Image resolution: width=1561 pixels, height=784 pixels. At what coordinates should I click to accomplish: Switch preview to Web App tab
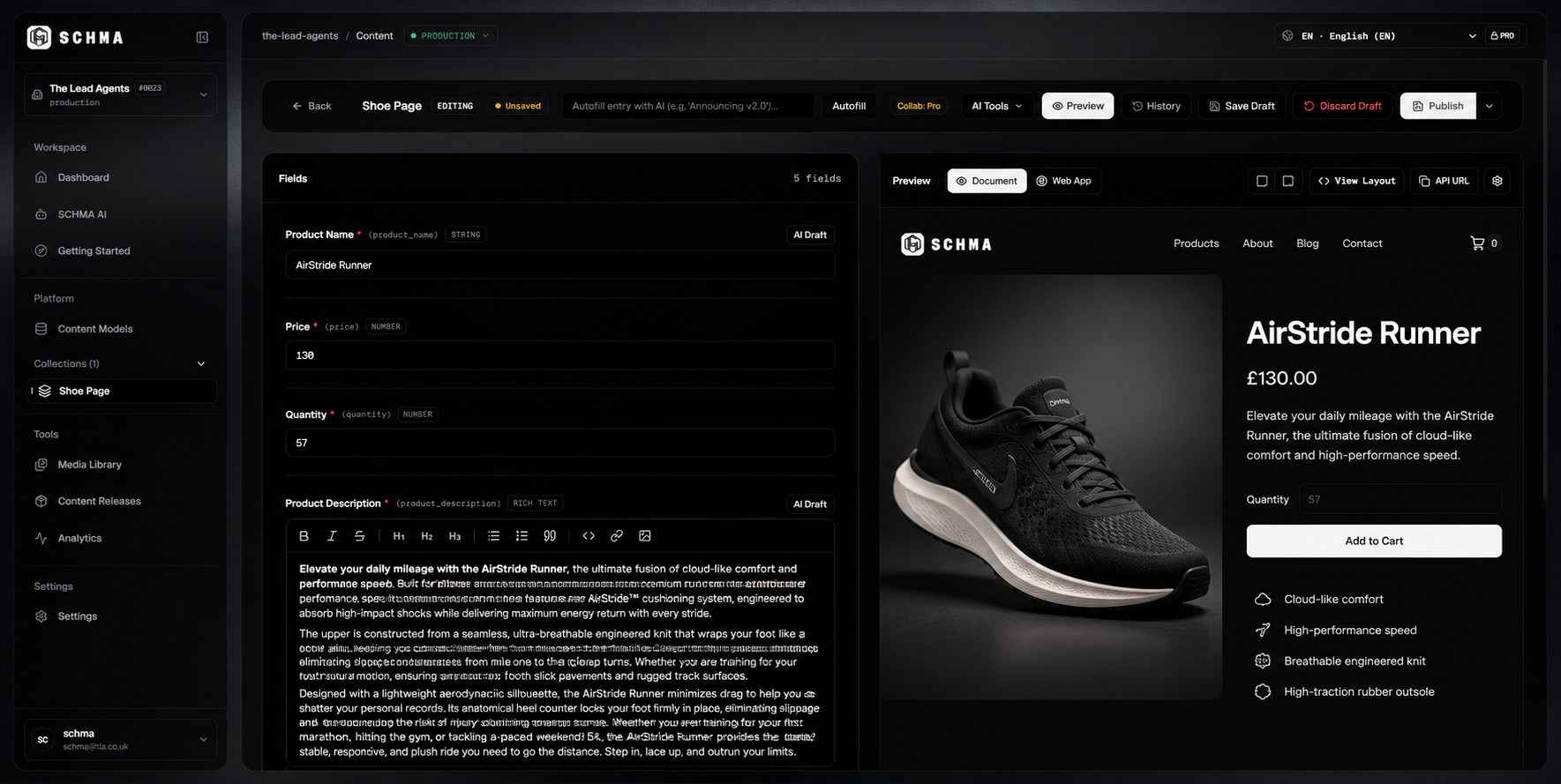coord(1063,181)
